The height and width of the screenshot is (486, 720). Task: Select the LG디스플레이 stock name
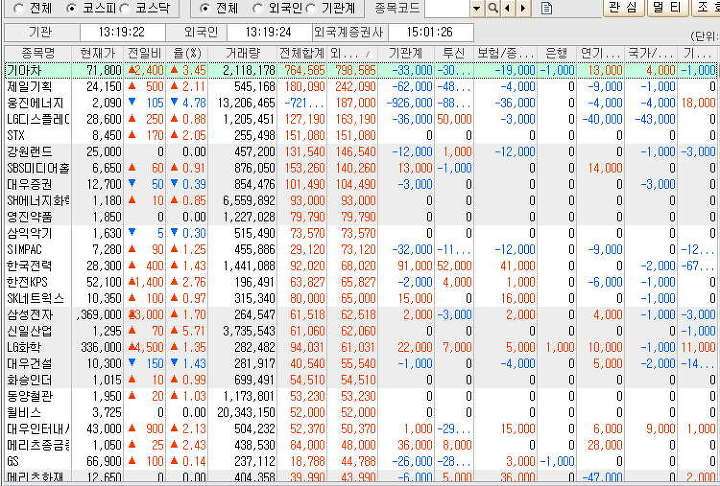38,119
